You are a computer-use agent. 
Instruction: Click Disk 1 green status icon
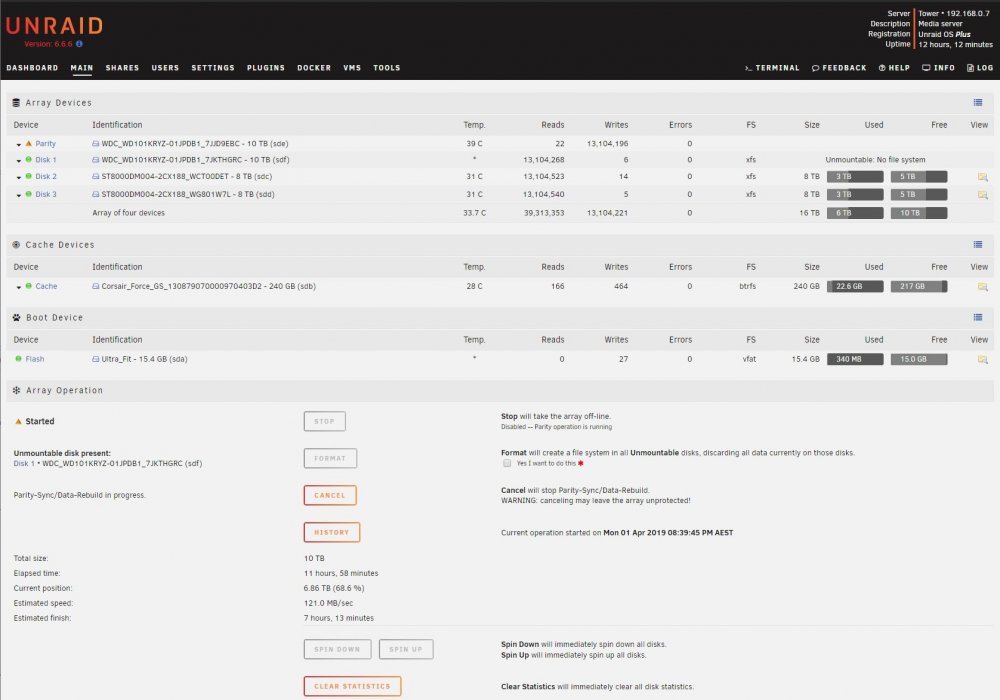[x=28, y=159]
